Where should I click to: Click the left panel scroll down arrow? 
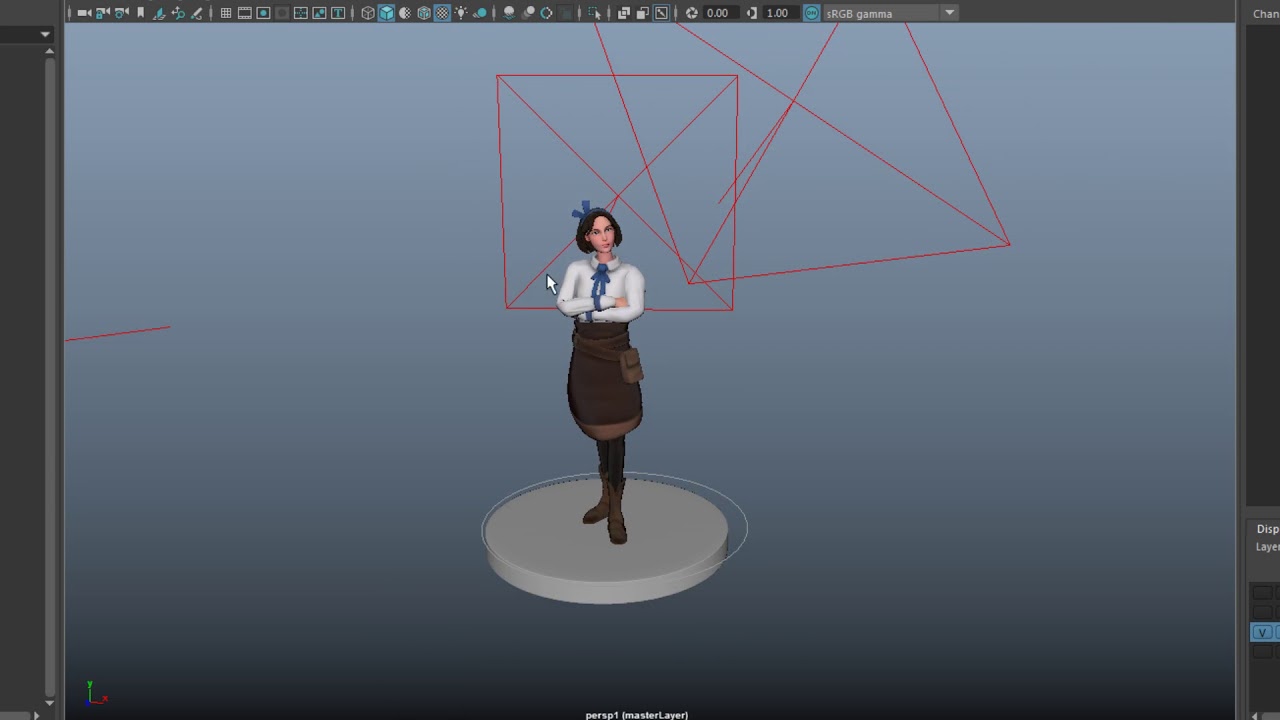click(49, 703)
